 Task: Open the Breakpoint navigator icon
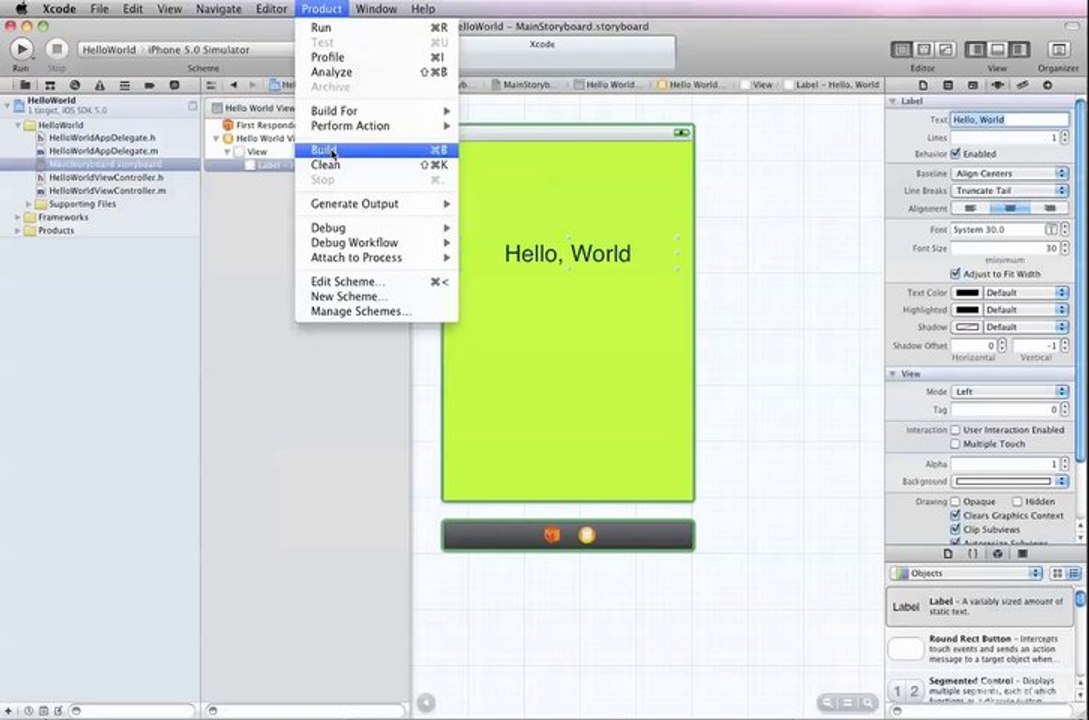coord(149,85)
